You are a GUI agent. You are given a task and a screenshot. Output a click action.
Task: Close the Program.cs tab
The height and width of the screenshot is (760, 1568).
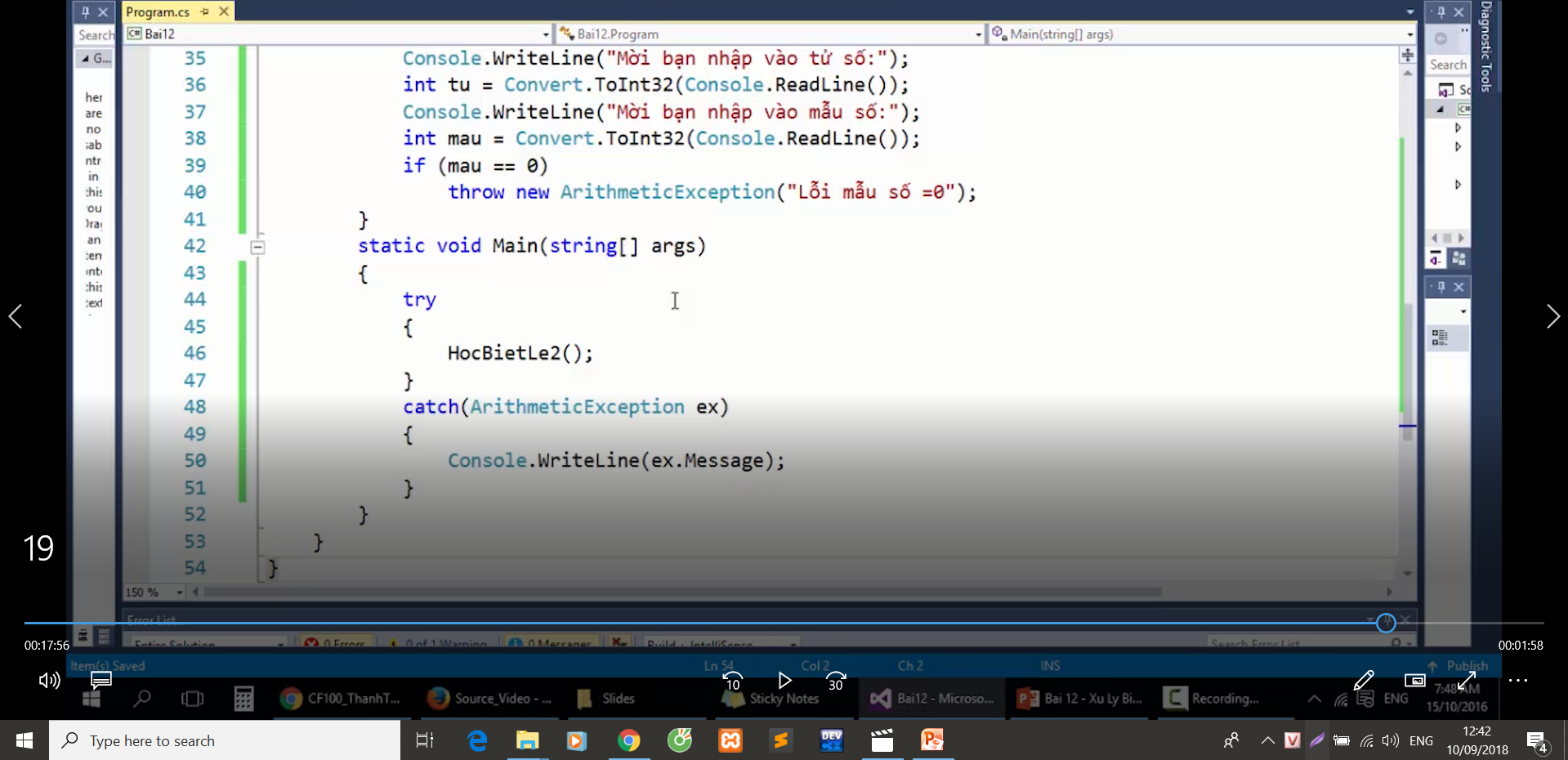(x=224, y=11)
